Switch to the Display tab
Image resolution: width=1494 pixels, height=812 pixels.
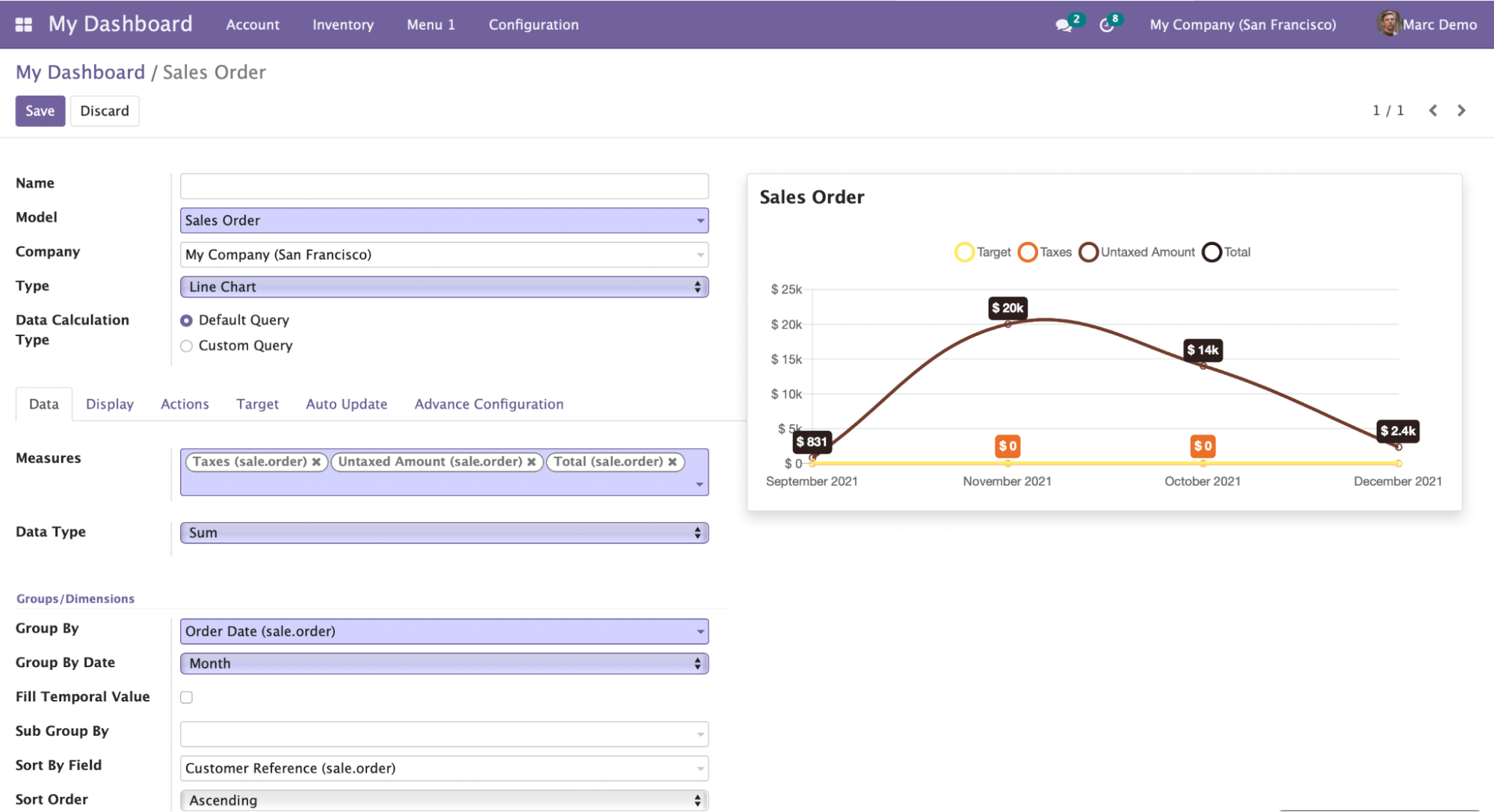pyautogui.click(x=110, y=404)
